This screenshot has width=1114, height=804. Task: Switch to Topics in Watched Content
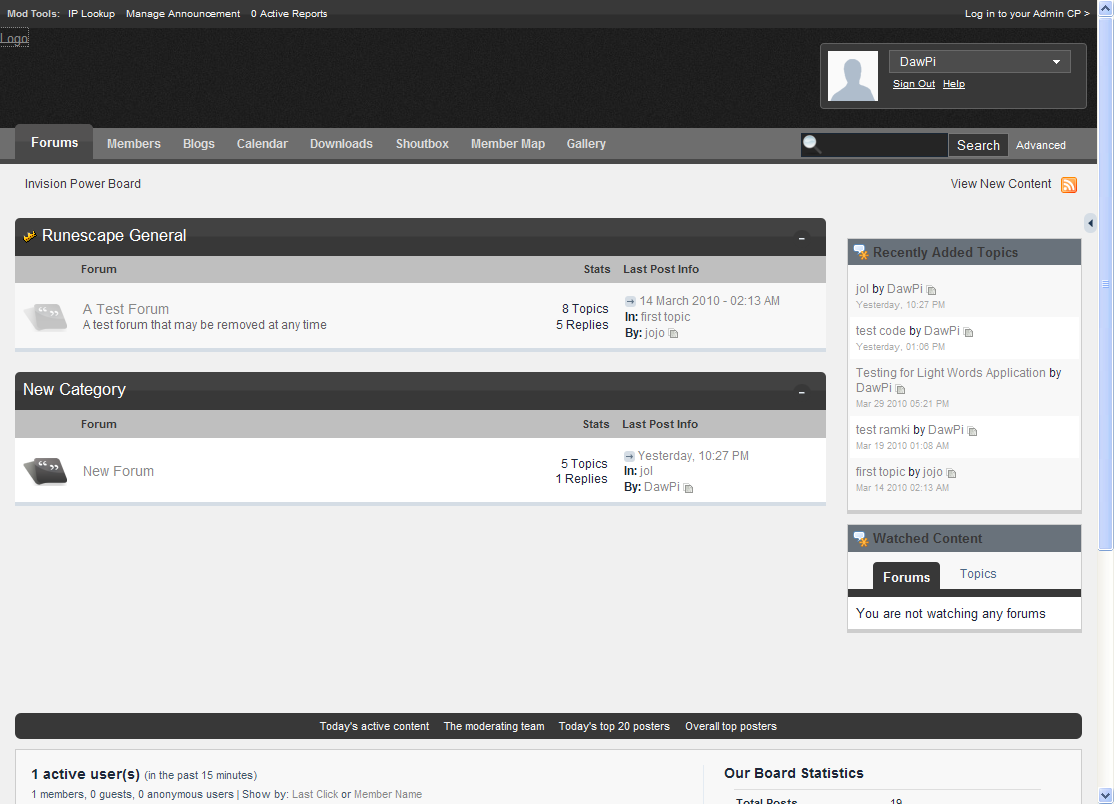coord(977,574)
